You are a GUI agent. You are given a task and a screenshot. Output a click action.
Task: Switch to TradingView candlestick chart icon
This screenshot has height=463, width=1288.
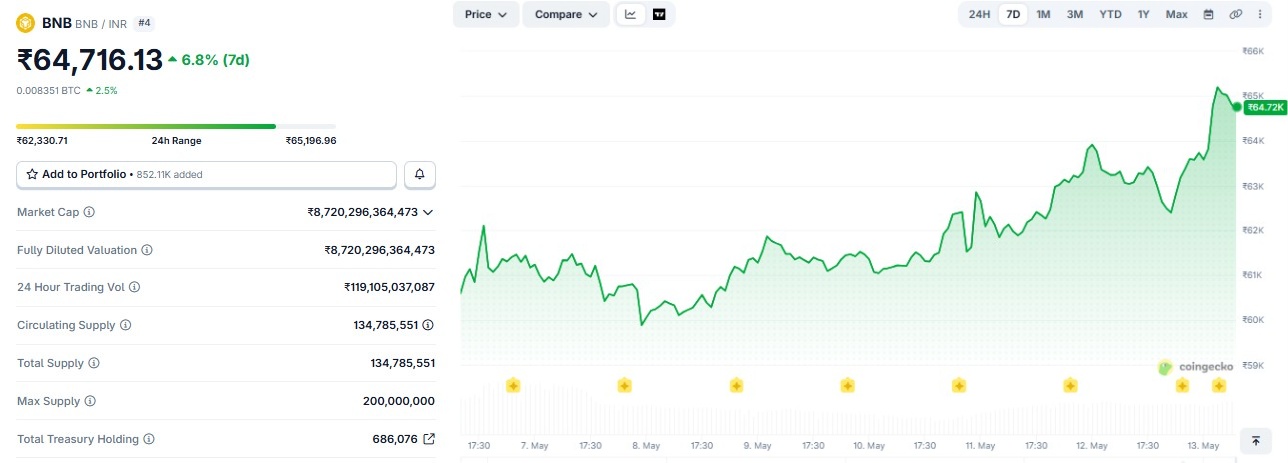pyautogui.click(x=659, y=14)
